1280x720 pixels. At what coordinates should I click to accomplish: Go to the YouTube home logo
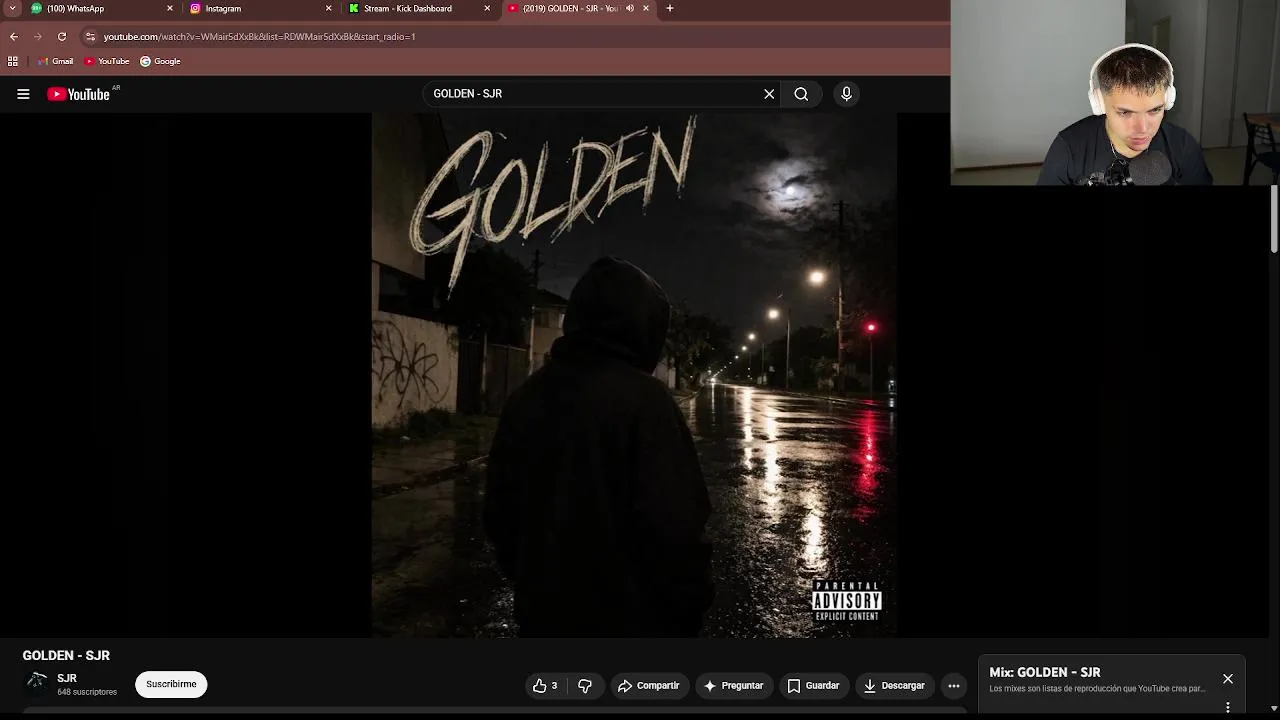pos(79,94)
